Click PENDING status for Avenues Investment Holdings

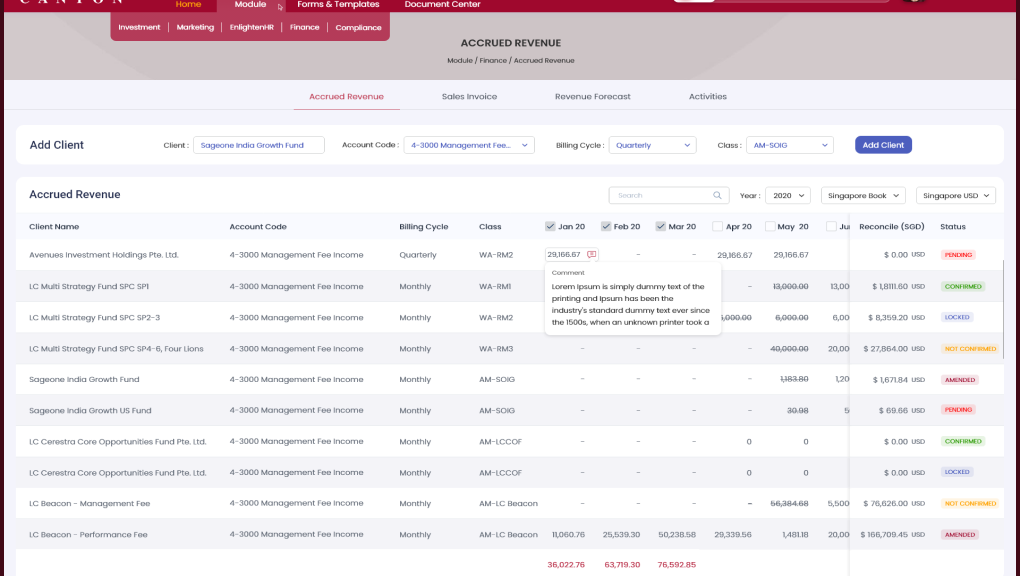click(x=958, y=254)
